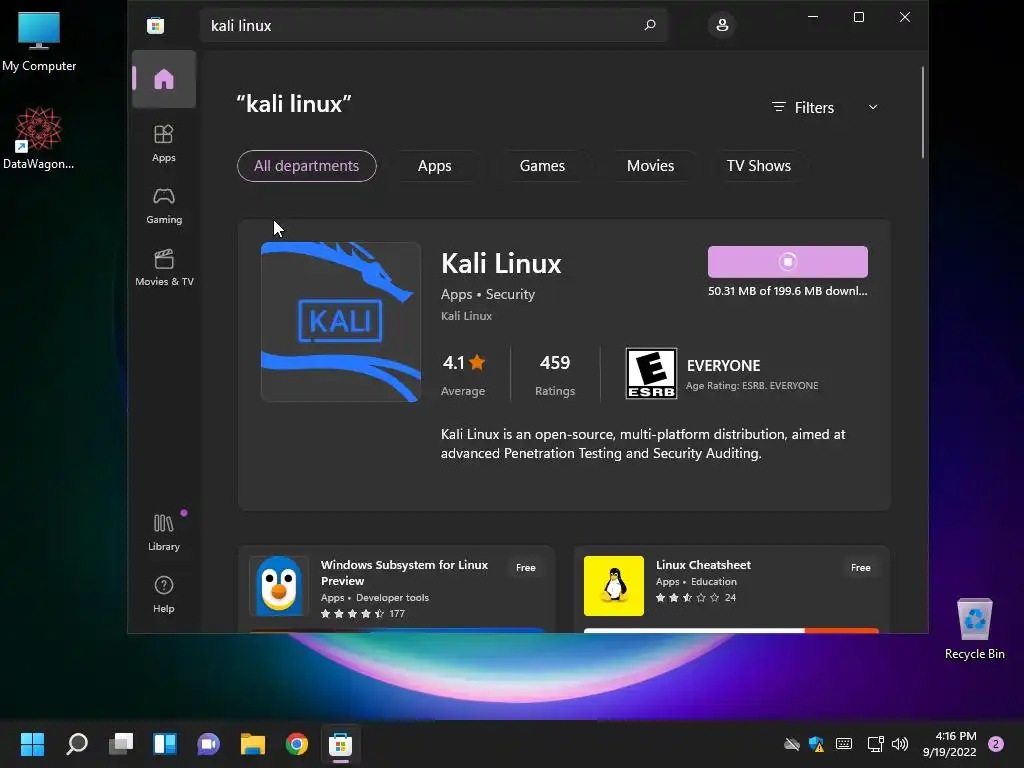Click the ESRB Everyone rating badge
This screenshot has width=1024, height=768.
click(651, 373)
